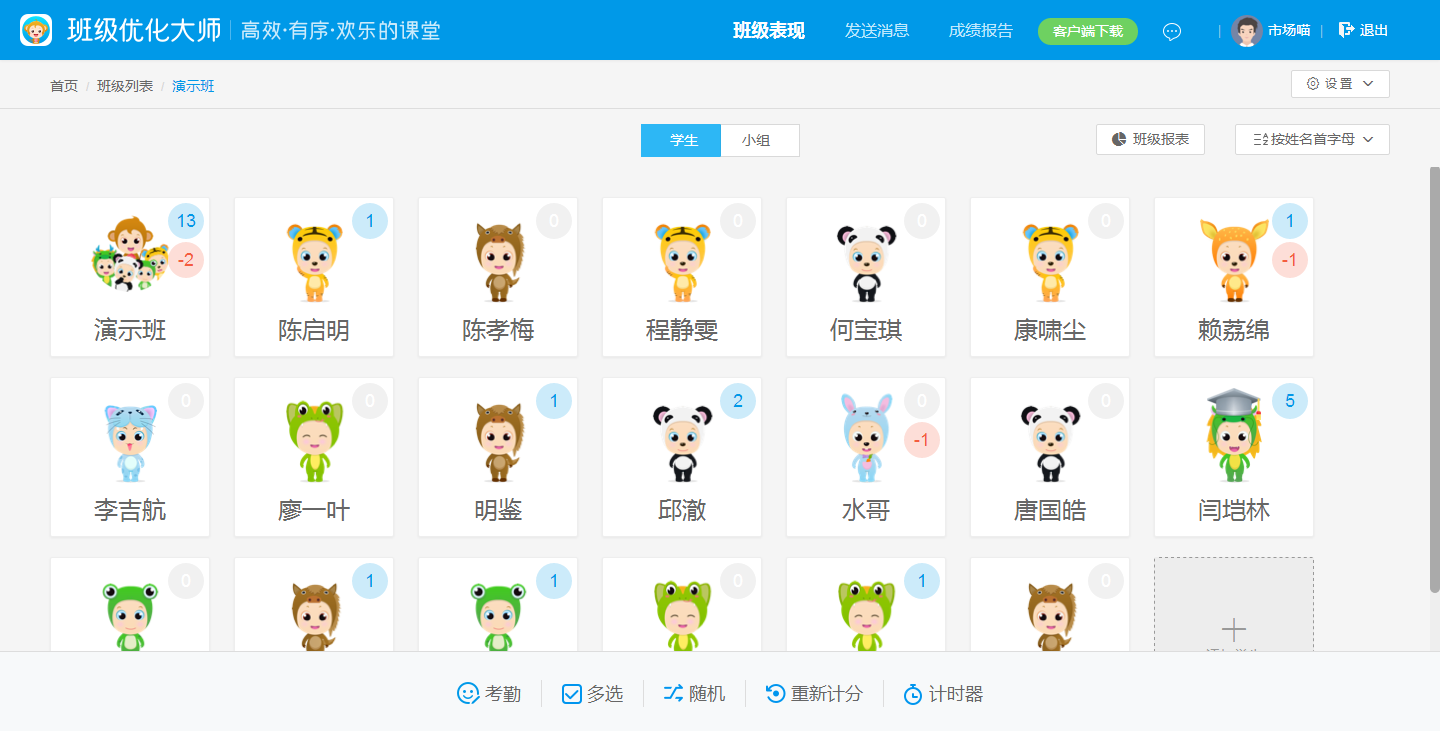Open the 发送消息 navigation item

pyautogui.click(x=877, y=31)
